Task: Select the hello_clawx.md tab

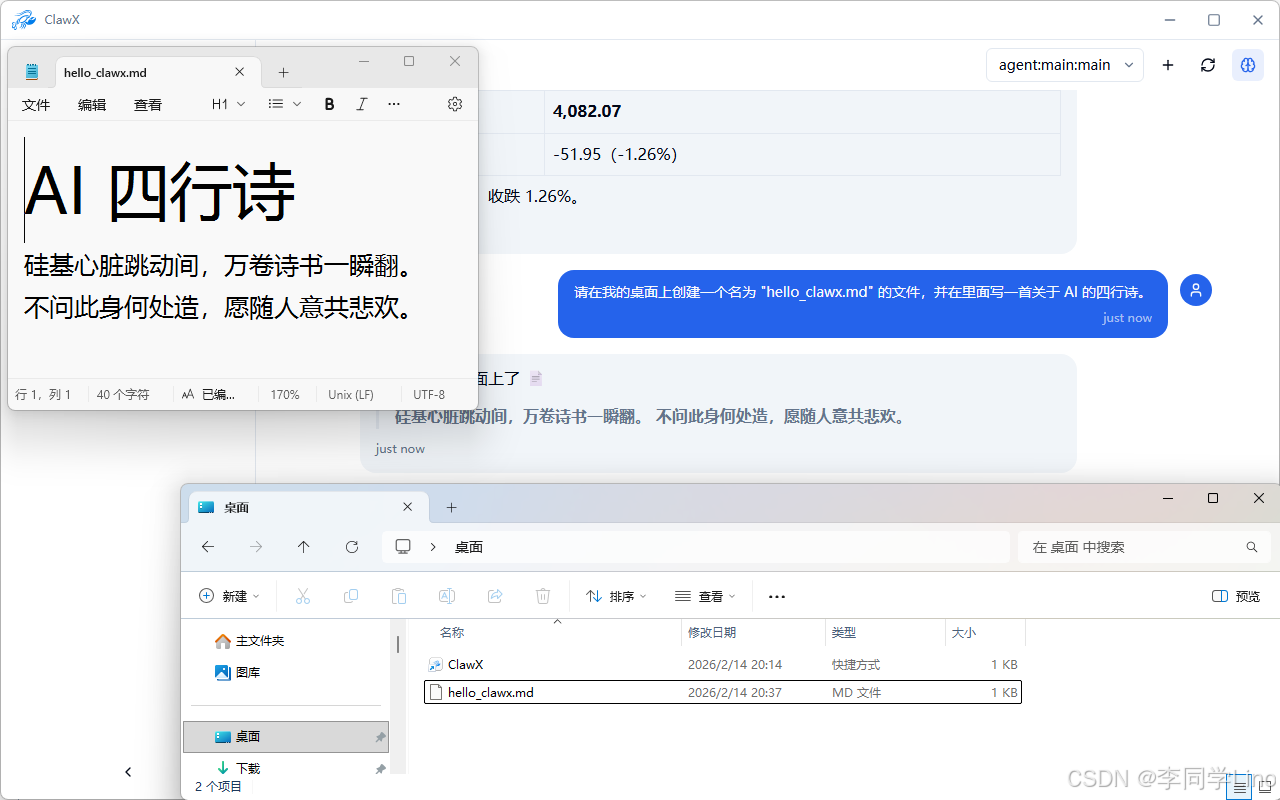Action: pyautogui.click(x=104, y=71)
